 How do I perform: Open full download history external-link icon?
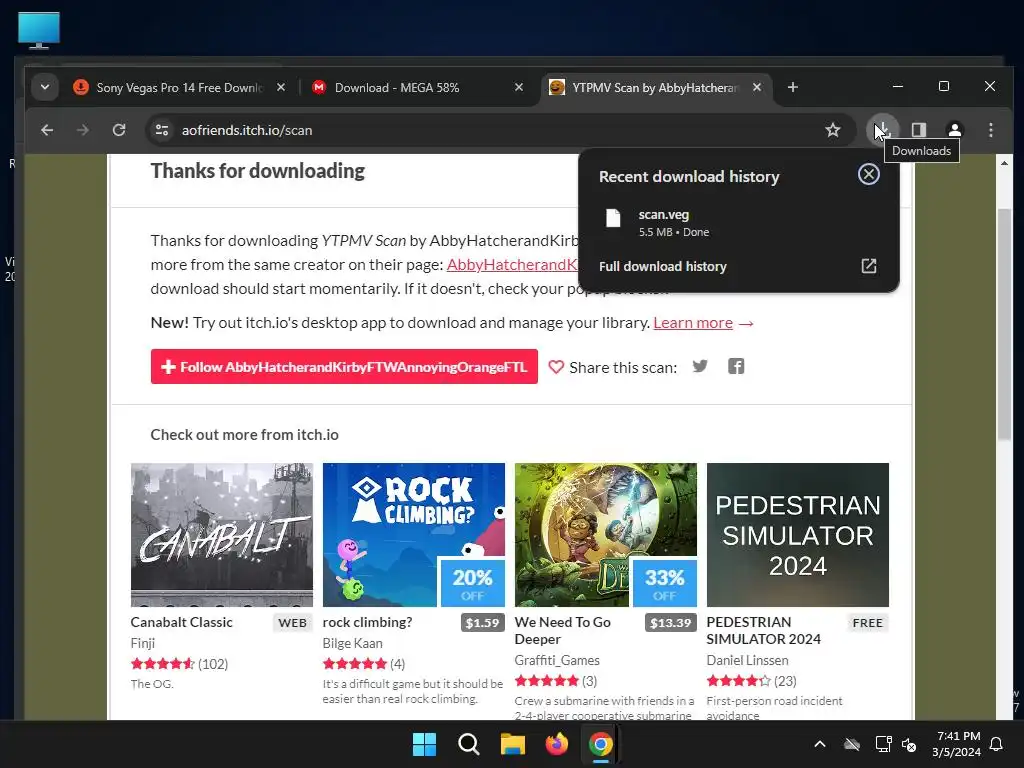click(869, 266)
